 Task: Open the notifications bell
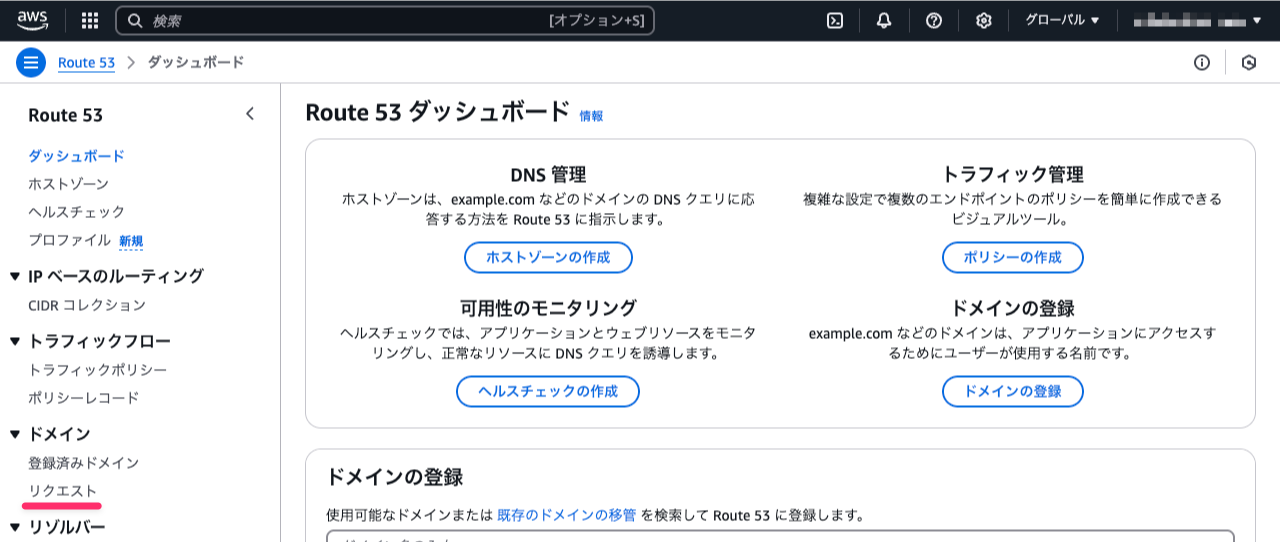click(x=884, y=20)
